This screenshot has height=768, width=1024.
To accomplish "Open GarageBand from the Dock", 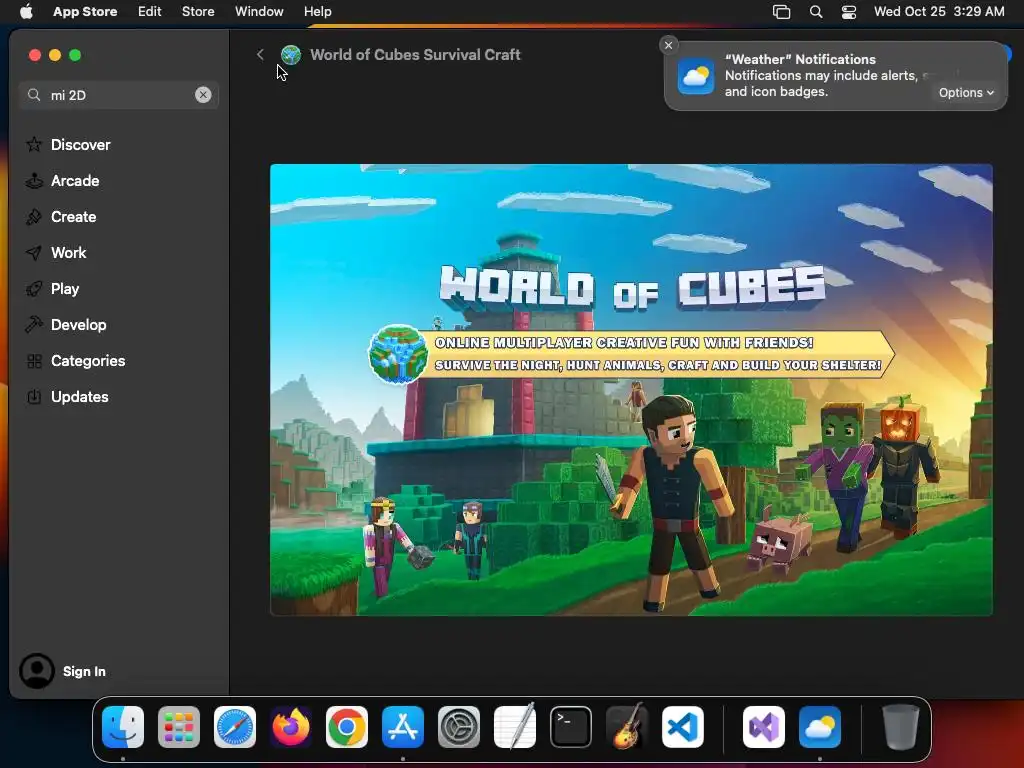I will [627, 727].
